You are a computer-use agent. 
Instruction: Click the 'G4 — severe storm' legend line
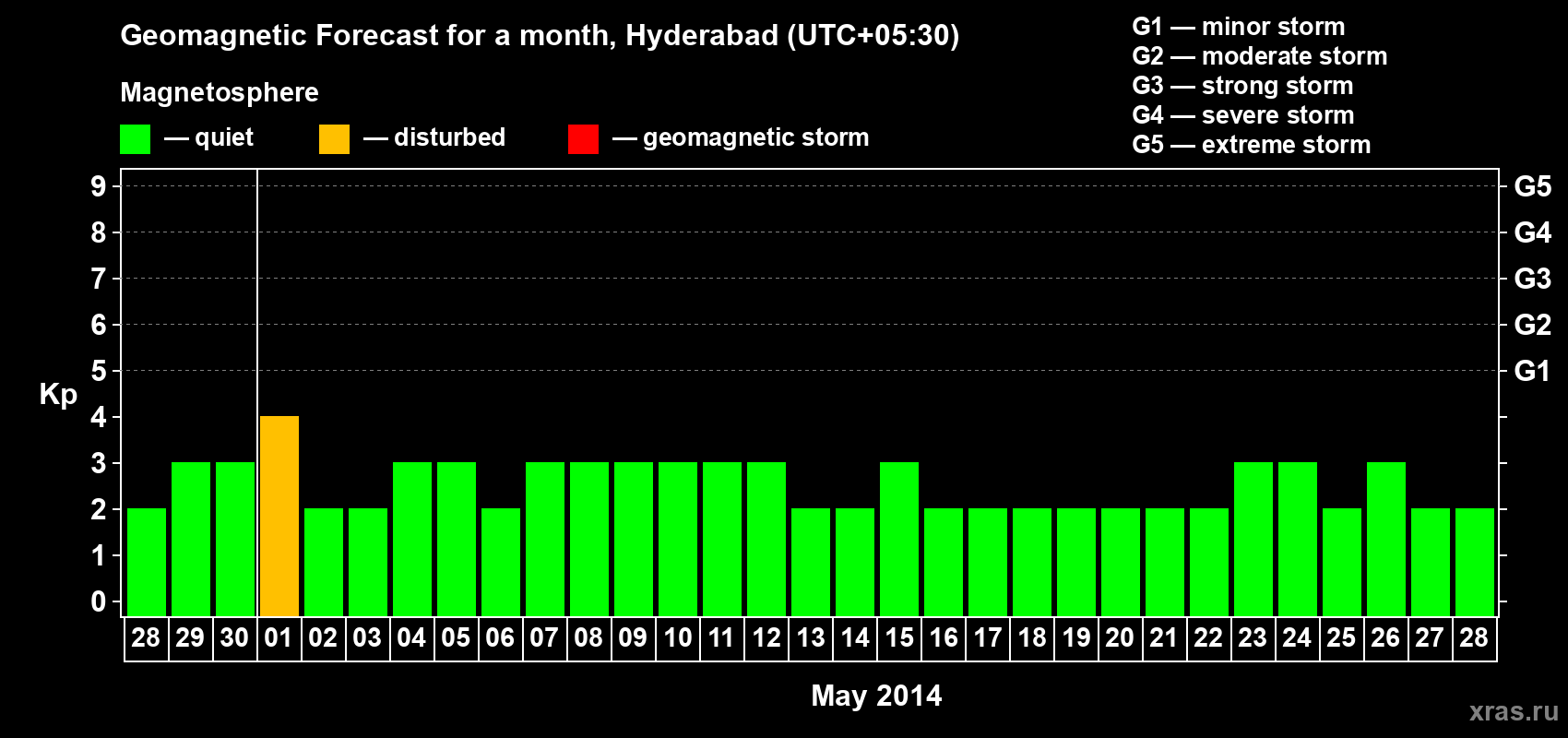[1243, 115]
